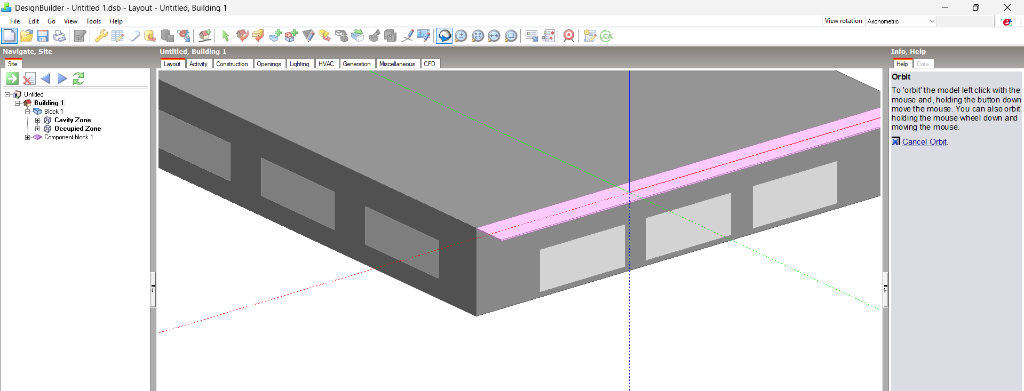Select the Help tab in Info panel
Image resolution: width=1024 pixels, height=391 pixels.
pos(902,64)
